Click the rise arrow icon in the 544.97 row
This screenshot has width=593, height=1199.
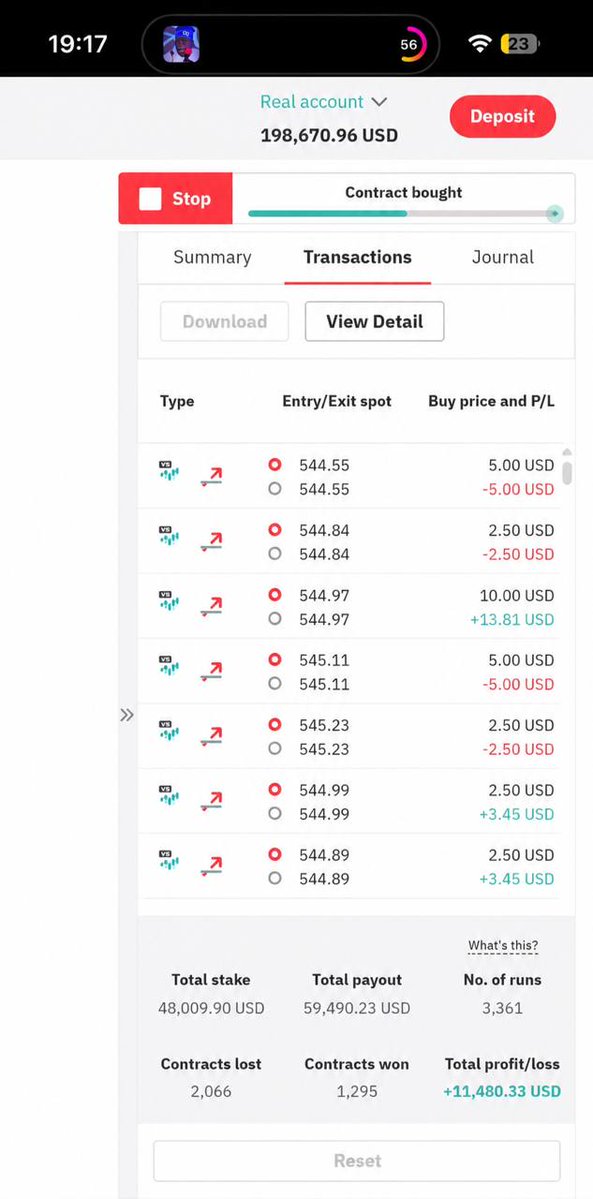tap(211, 607)
